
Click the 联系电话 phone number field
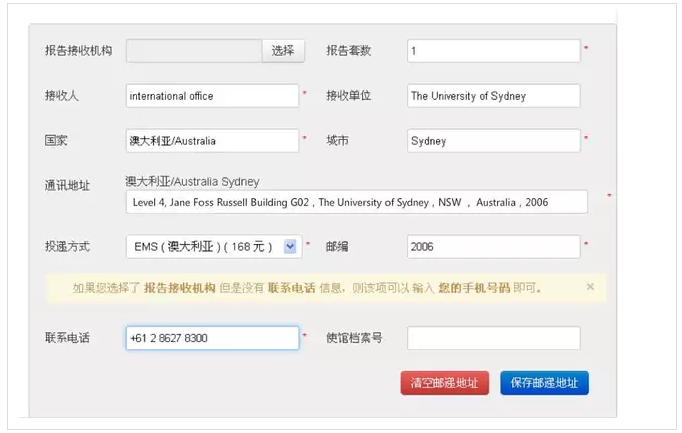(213, 338)
